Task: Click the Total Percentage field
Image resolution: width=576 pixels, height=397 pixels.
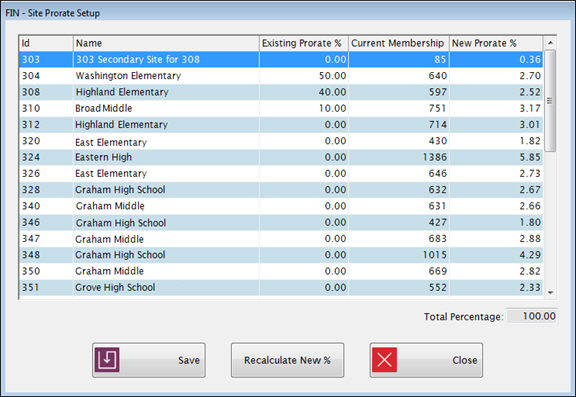Action: pos(533,316)
